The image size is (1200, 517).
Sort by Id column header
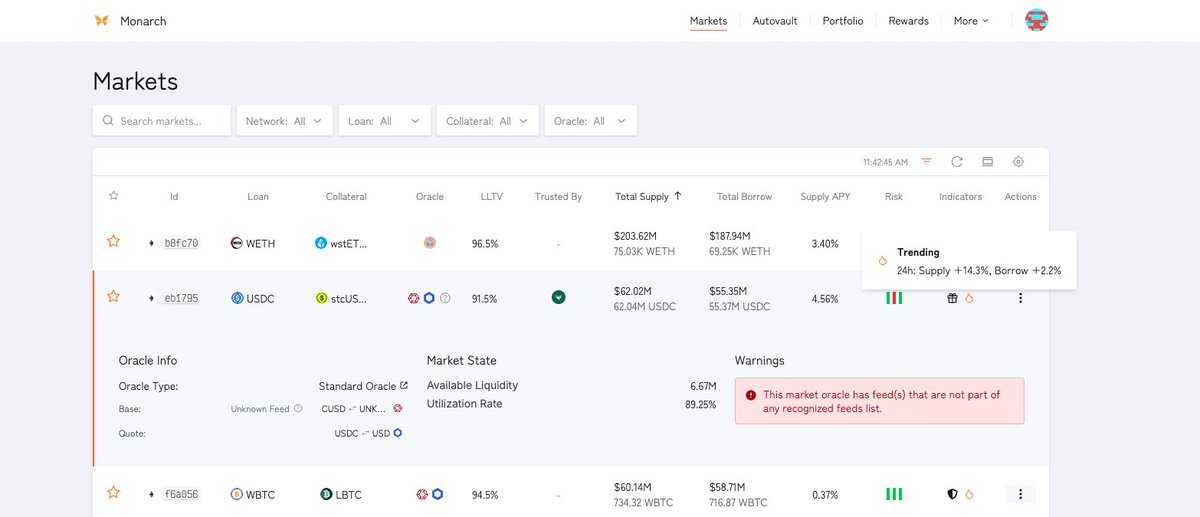[x=174, y=197]
